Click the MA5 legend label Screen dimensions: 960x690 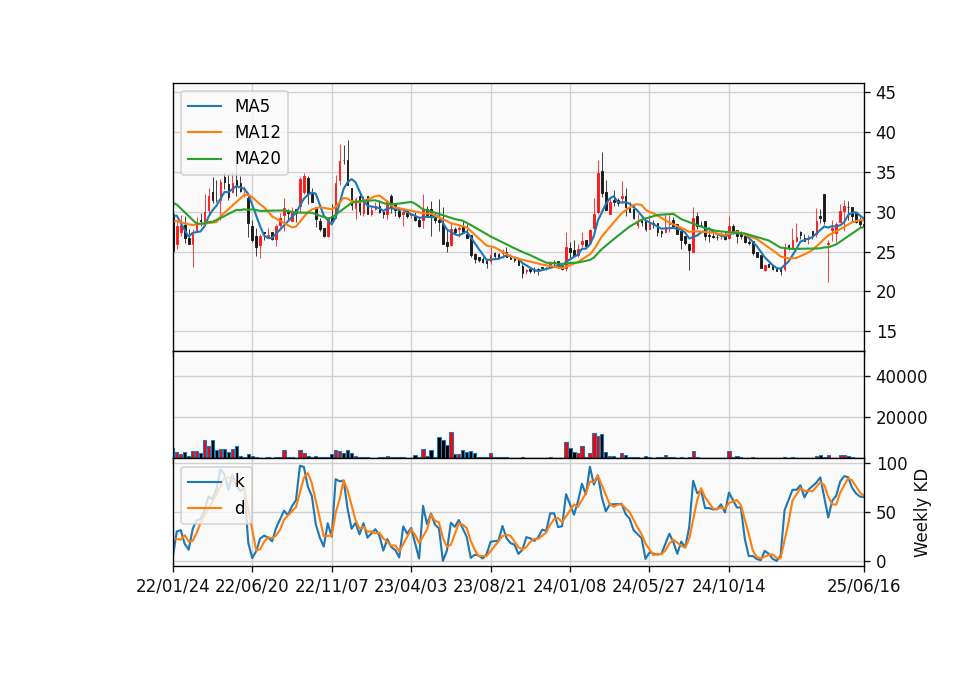pos(252,106)
